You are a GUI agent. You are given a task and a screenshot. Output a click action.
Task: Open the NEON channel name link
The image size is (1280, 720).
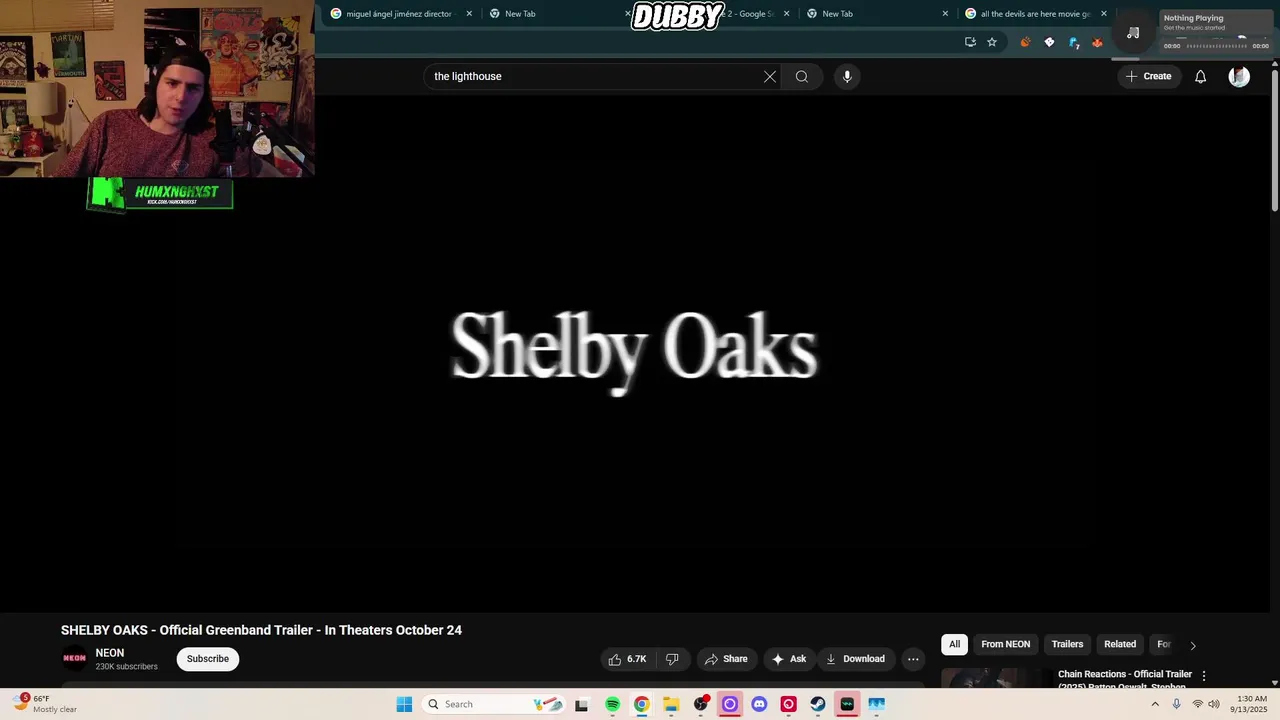110,653
